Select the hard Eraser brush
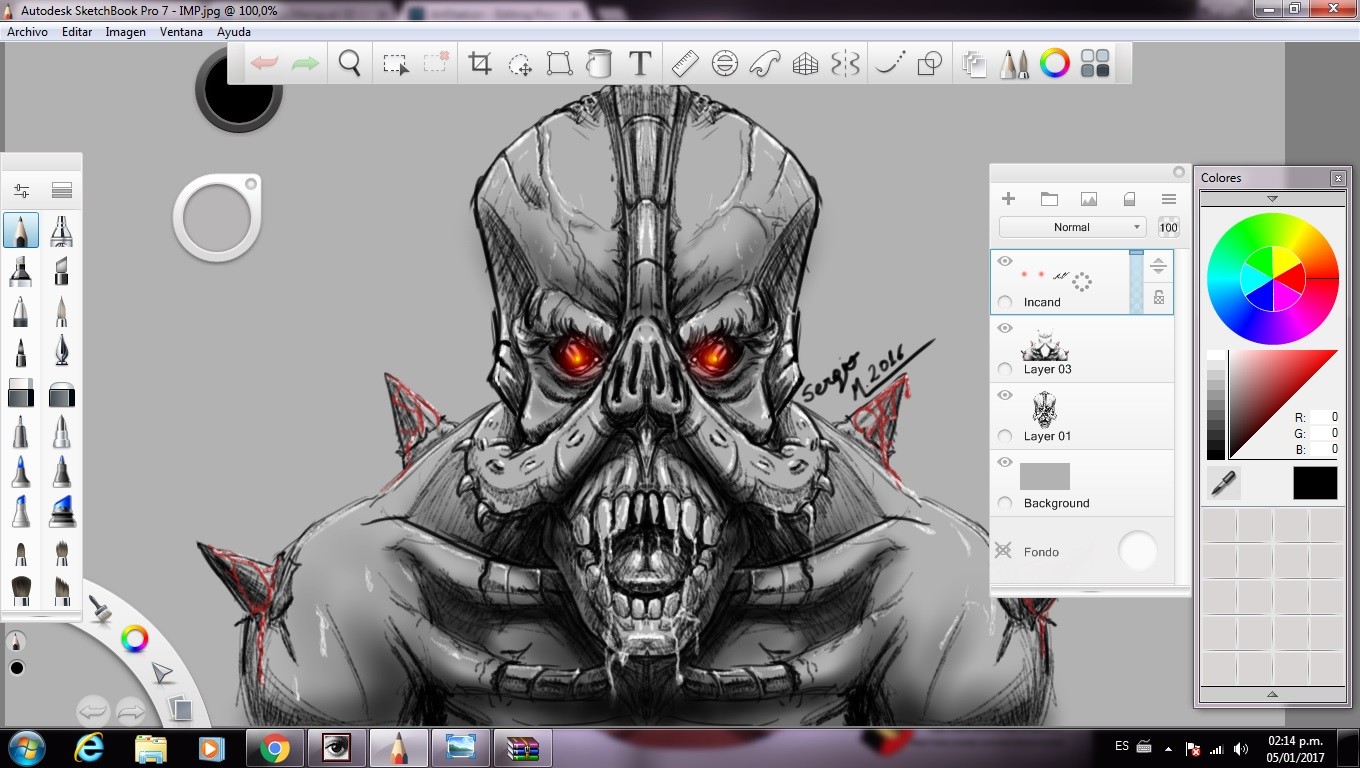Viewport: 1360px width, 768px height. coord(21,394)
